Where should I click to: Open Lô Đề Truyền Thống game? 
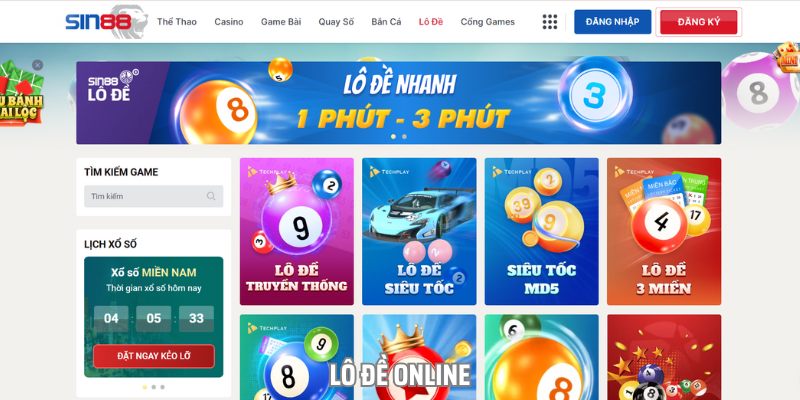point(296,231)
